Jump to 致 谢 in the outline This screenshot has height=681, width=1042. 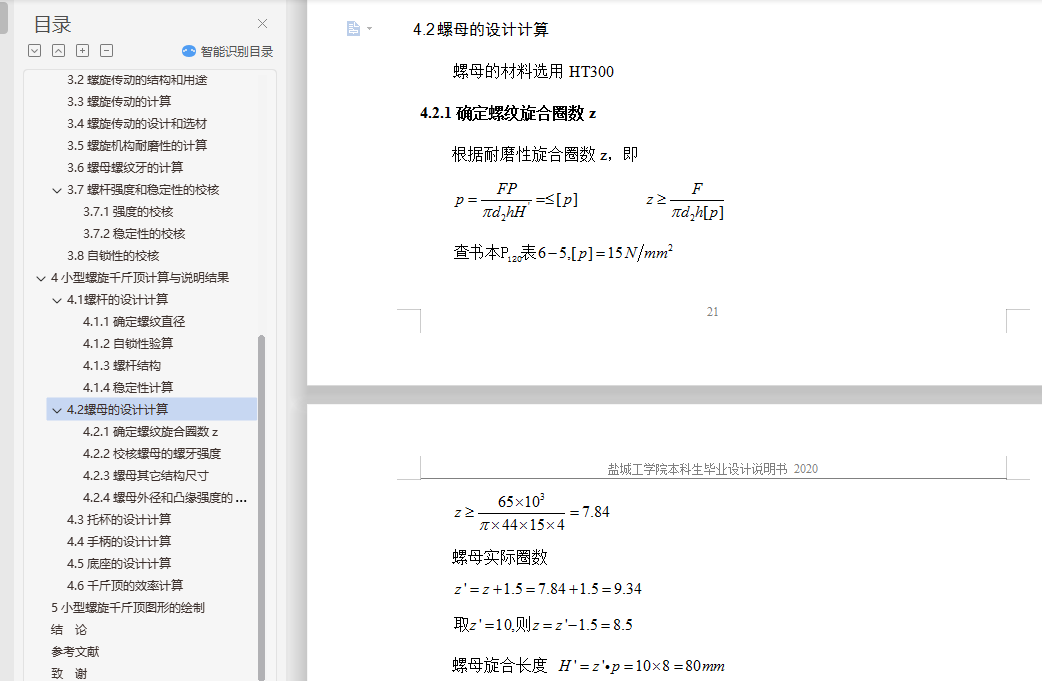pyautogui.click(x=69, y=673)
